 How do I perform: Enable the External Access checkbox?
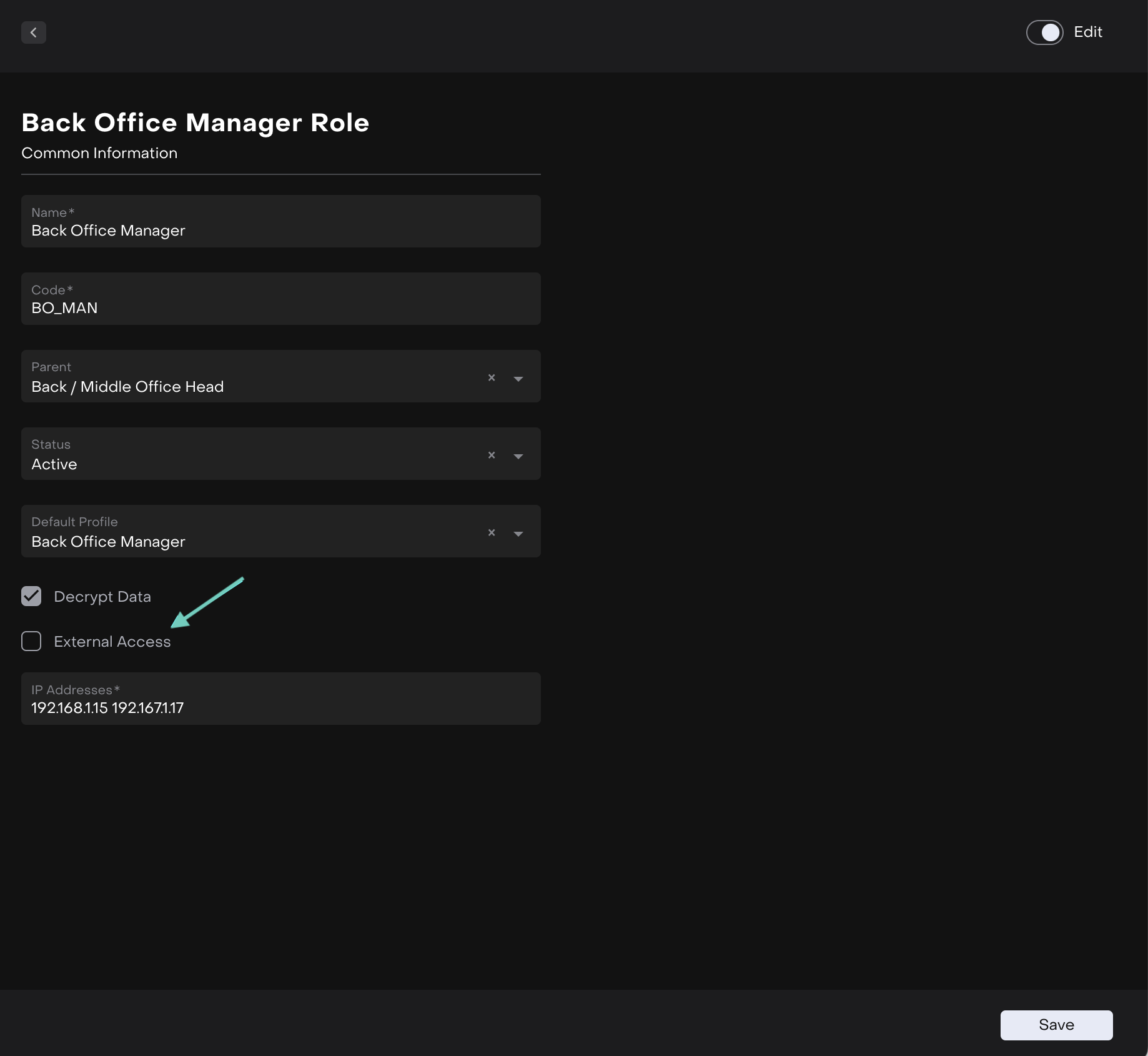[31, 641]
